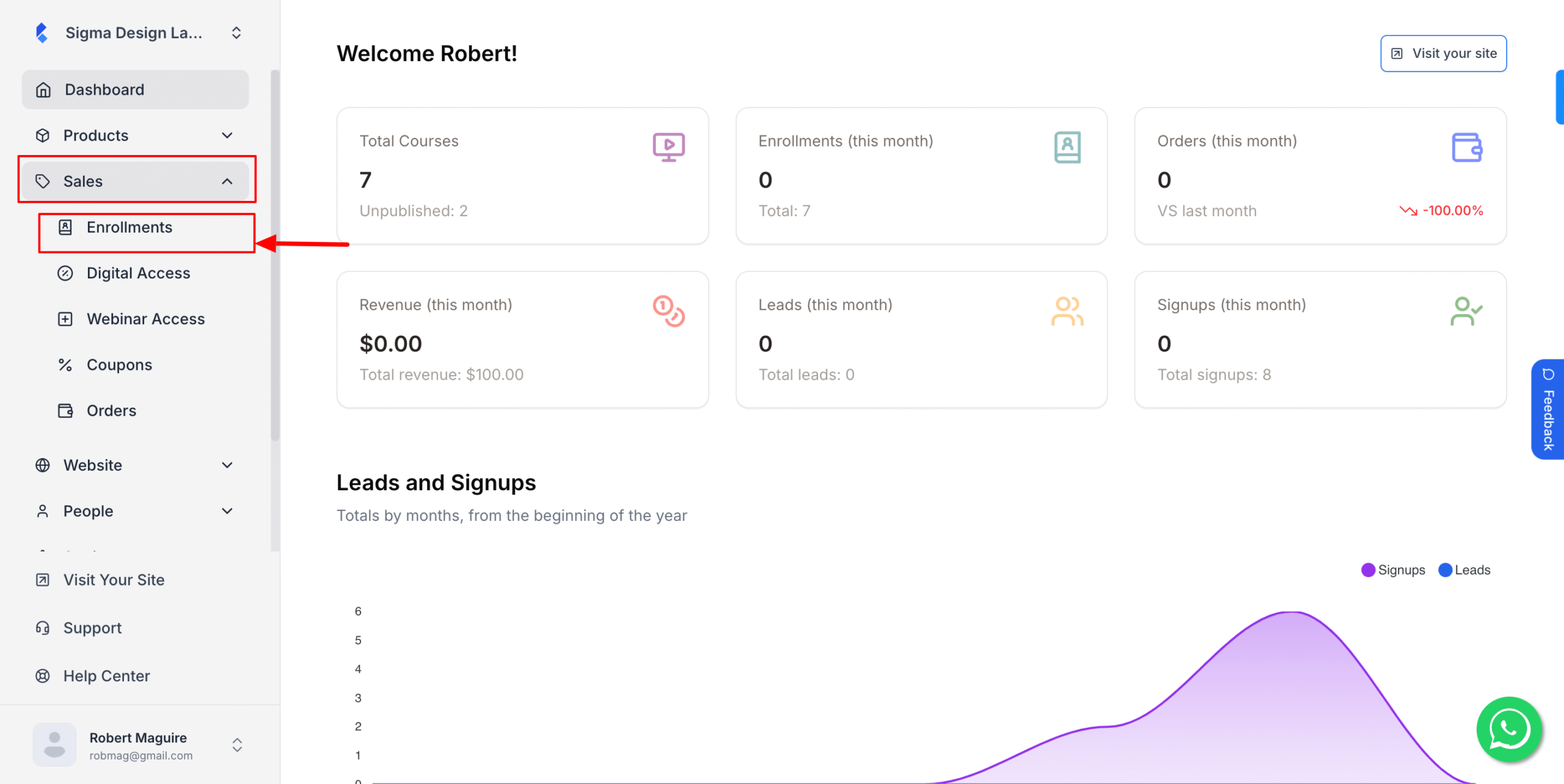Click the Revenue (this month) card
The image size is (1564, 784).
[x=522, y=340]
